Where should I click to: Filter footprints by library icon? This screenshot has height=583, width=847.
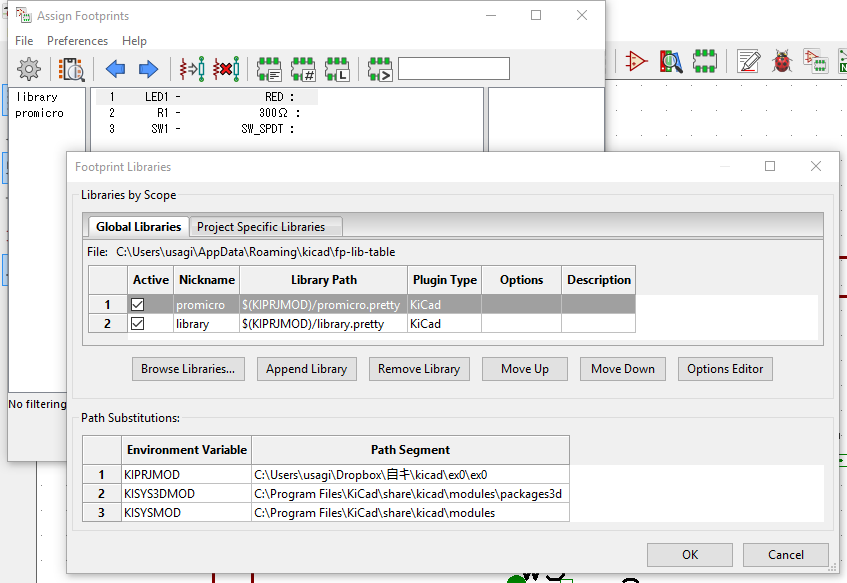pos(337,69)
